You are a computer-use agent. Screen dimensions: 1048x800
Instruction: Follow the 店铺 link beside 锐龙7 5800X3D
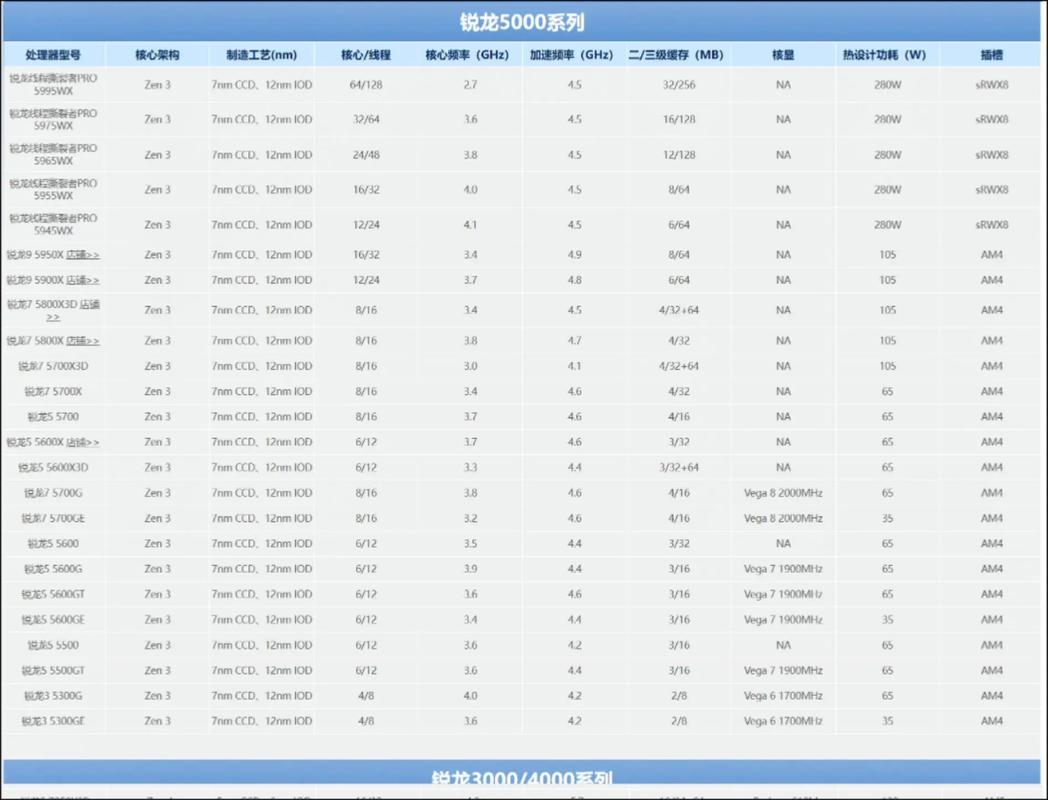point(89,304)
